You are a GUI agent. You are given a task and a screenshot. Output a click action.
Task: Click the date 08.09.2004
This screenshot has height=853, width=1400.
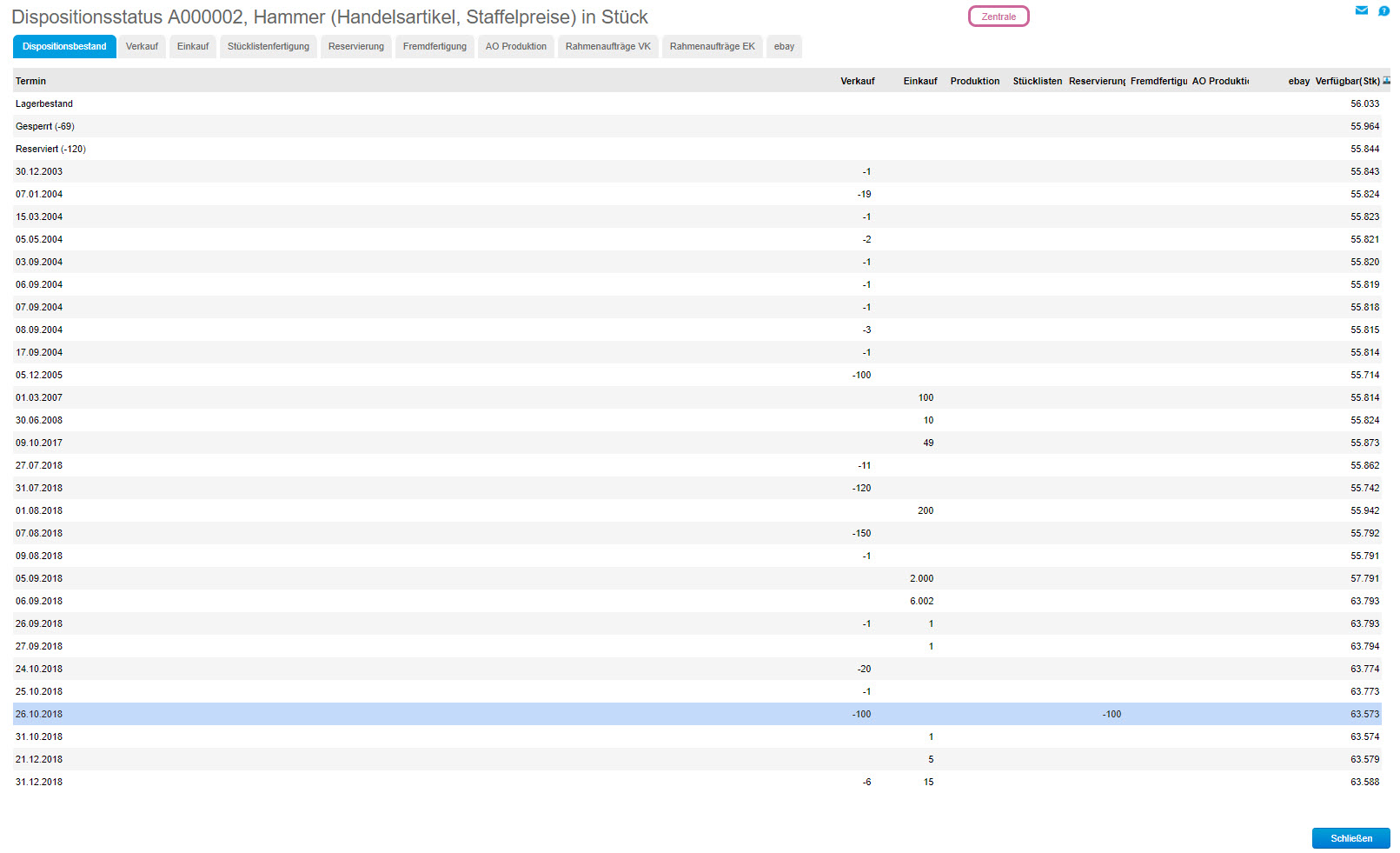(x=39, y=330)
